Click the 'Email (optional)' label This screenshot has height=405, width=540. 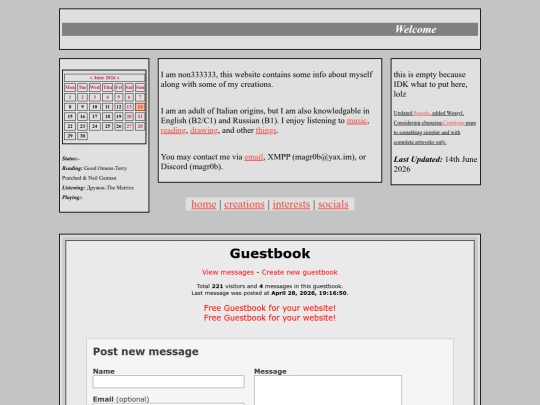click(121, 399)
